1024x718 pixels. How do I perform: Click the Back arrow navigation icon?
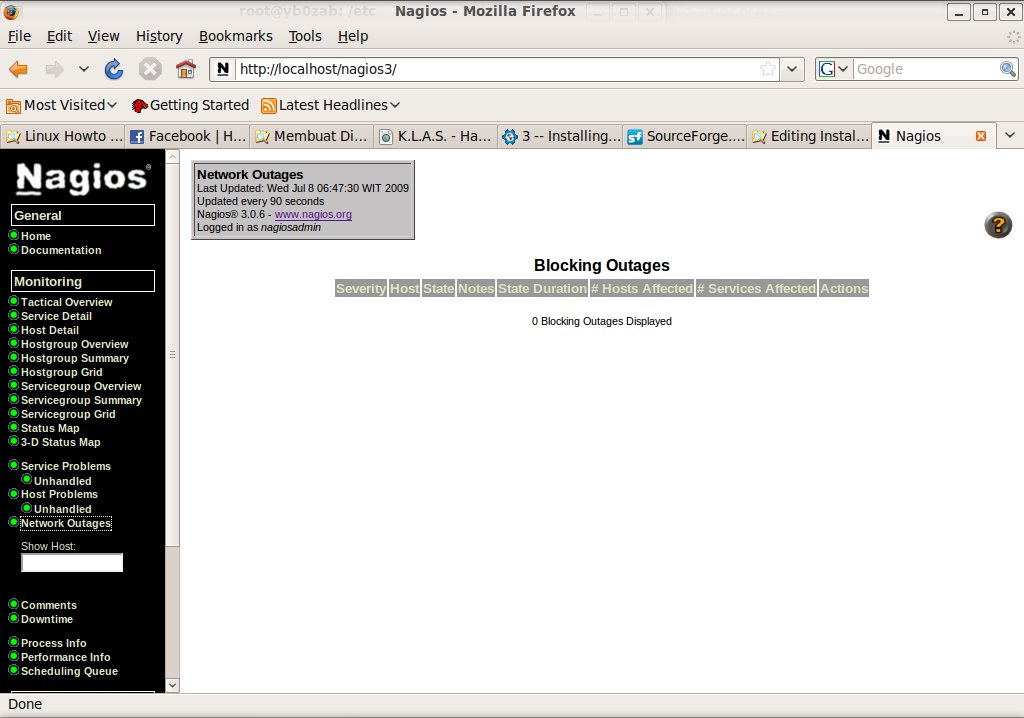pos(18,69)
